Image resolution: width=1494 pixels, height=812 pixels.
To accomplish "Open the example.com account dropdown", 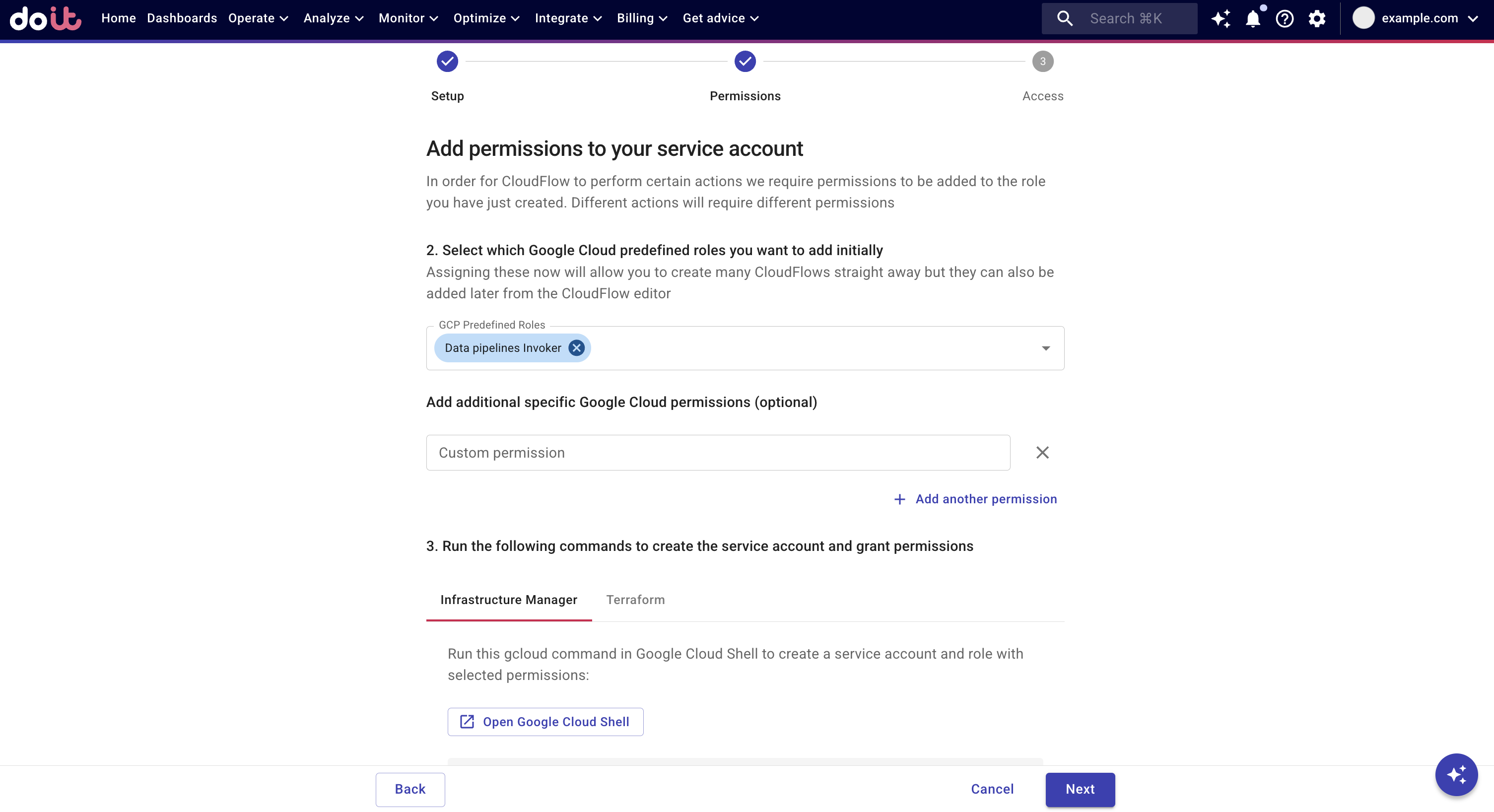I will click(1415, 18).
